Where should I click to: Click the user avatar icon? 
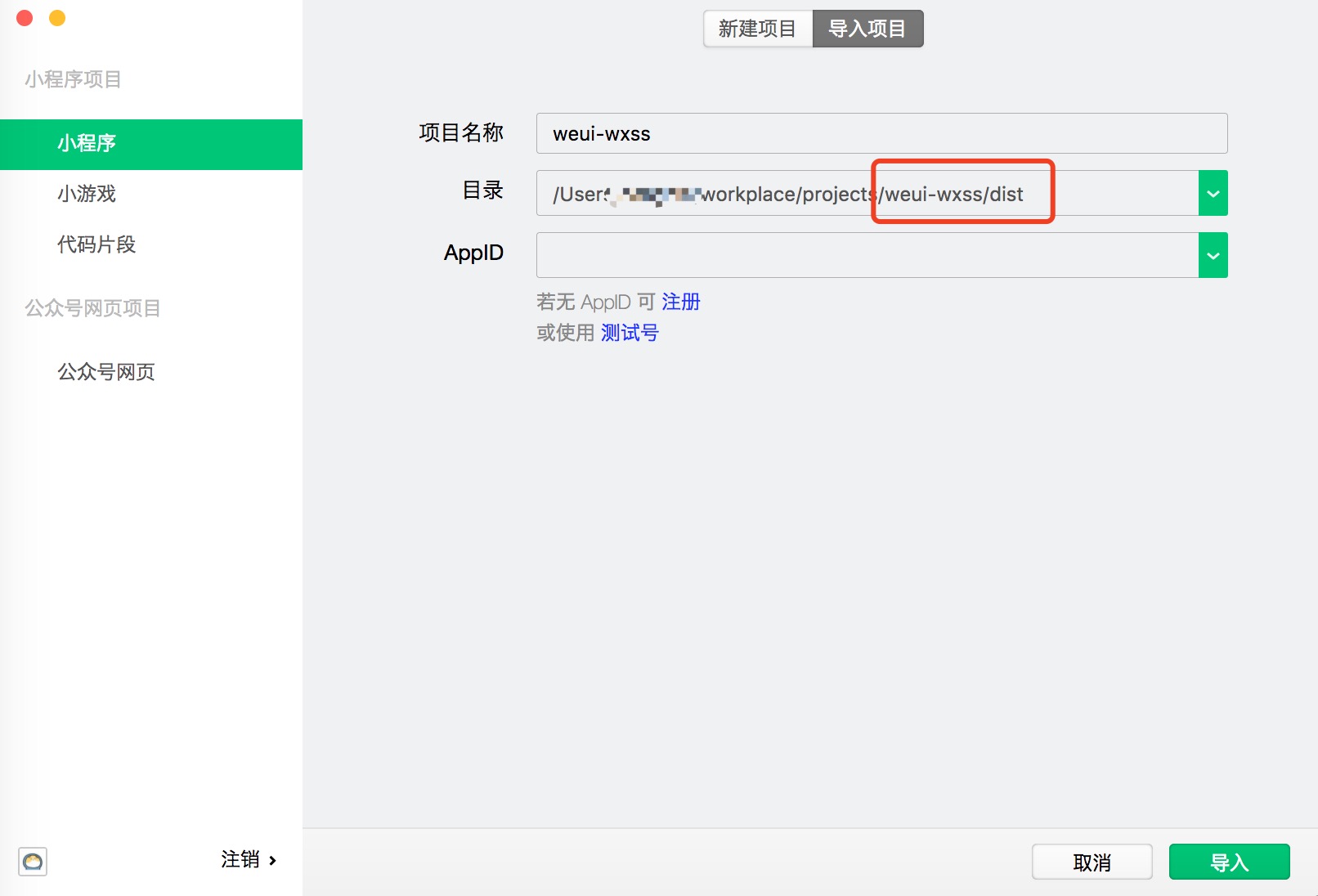(33, 861)
